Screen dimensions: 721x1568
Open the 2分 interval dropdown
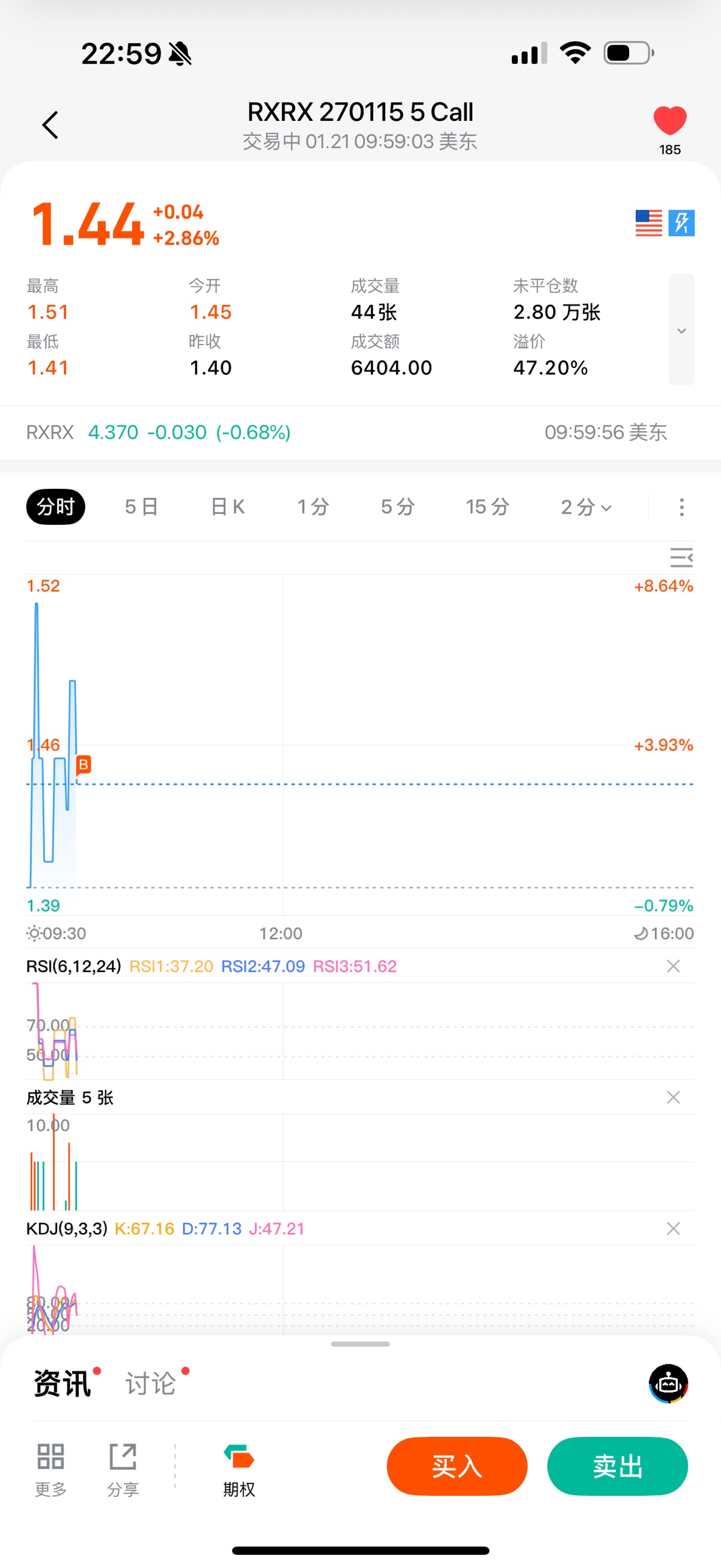point(586,506)
